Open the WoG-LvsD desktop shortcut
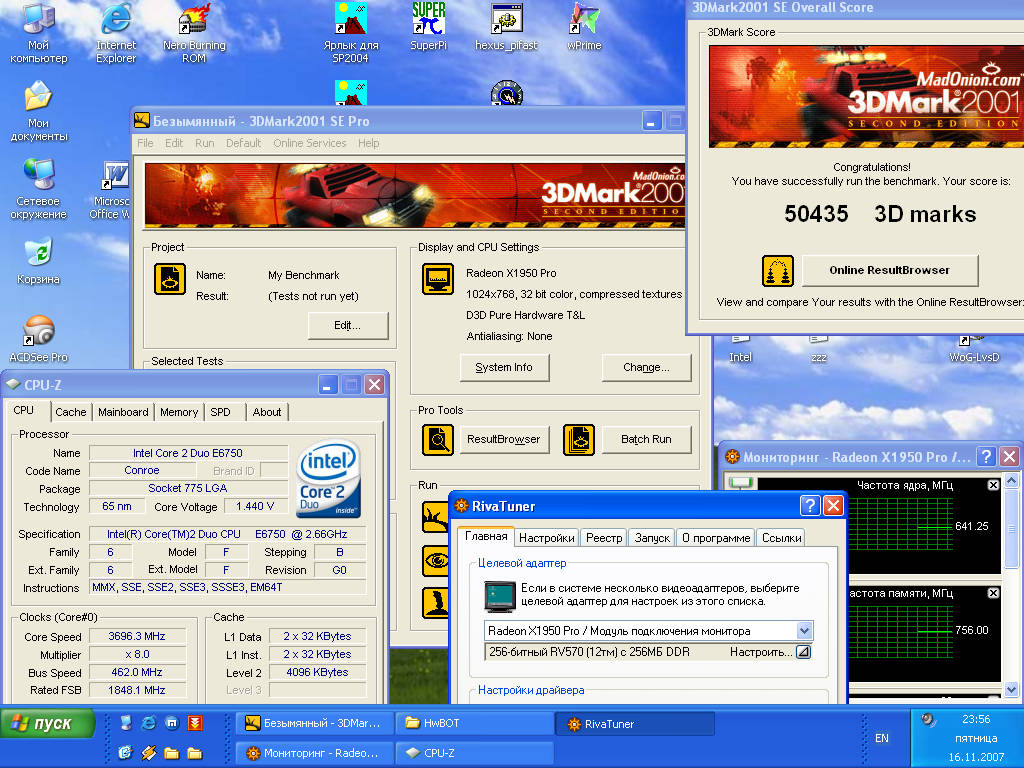1024x768 pixels. [973, 349]
